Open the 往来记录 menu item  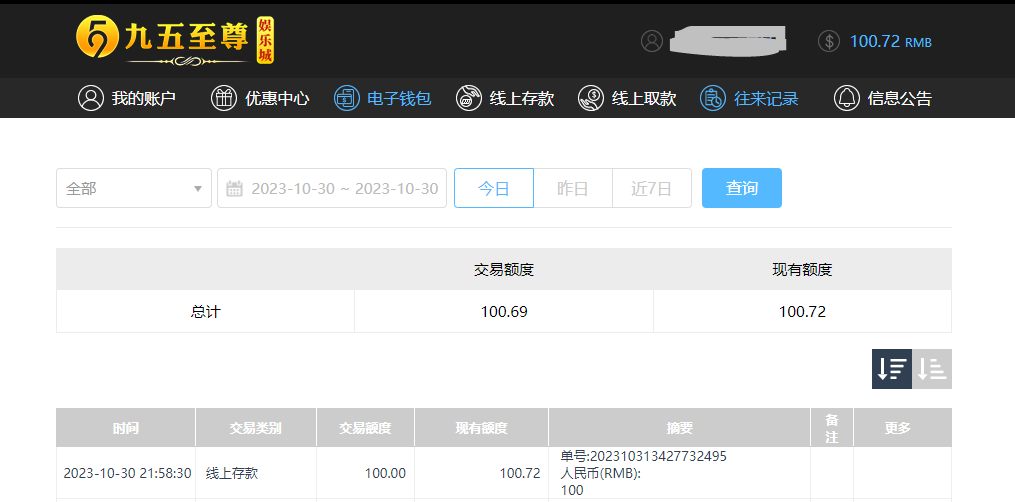pos(749,98)
